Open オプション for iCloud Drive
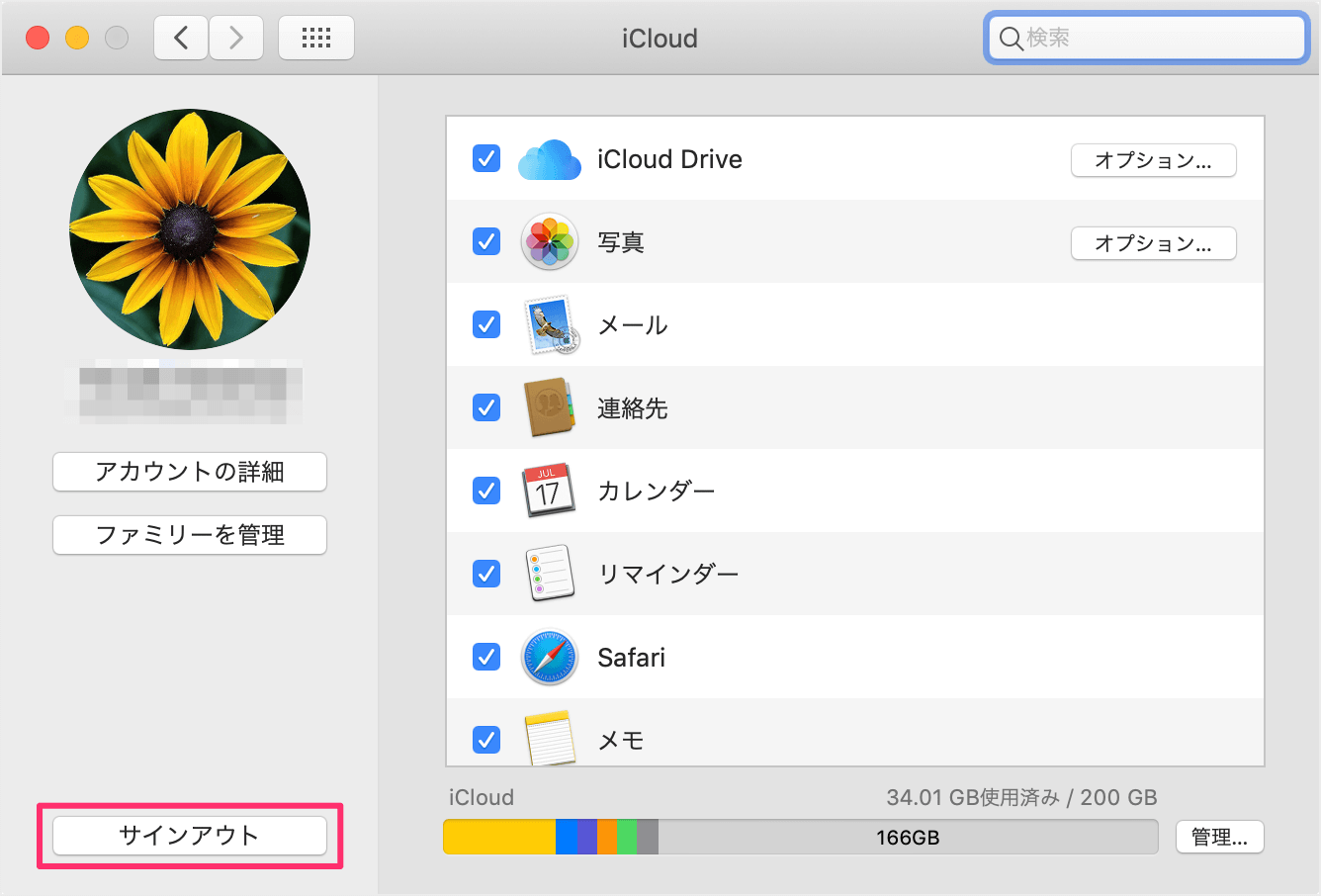This screenshot has width=1321, height=896. 1153,160
